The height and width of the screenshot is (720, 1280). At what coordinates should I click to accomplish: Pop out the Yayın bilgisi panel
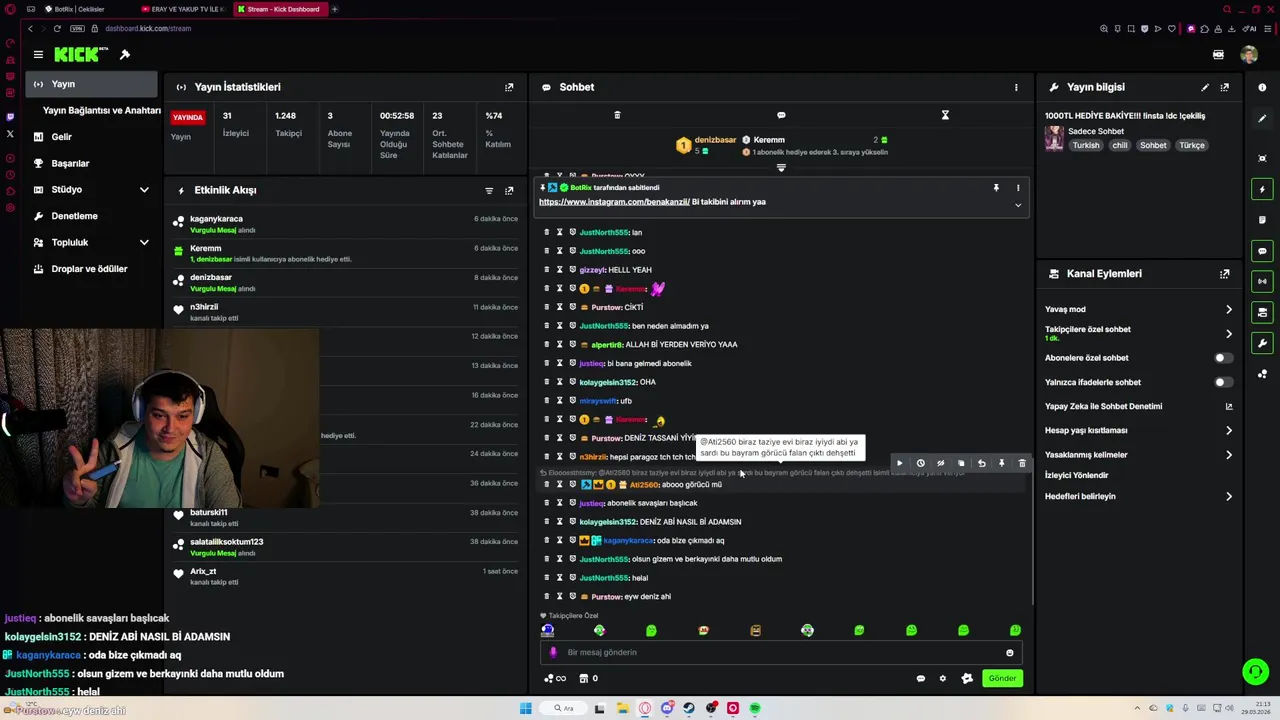1225,87
